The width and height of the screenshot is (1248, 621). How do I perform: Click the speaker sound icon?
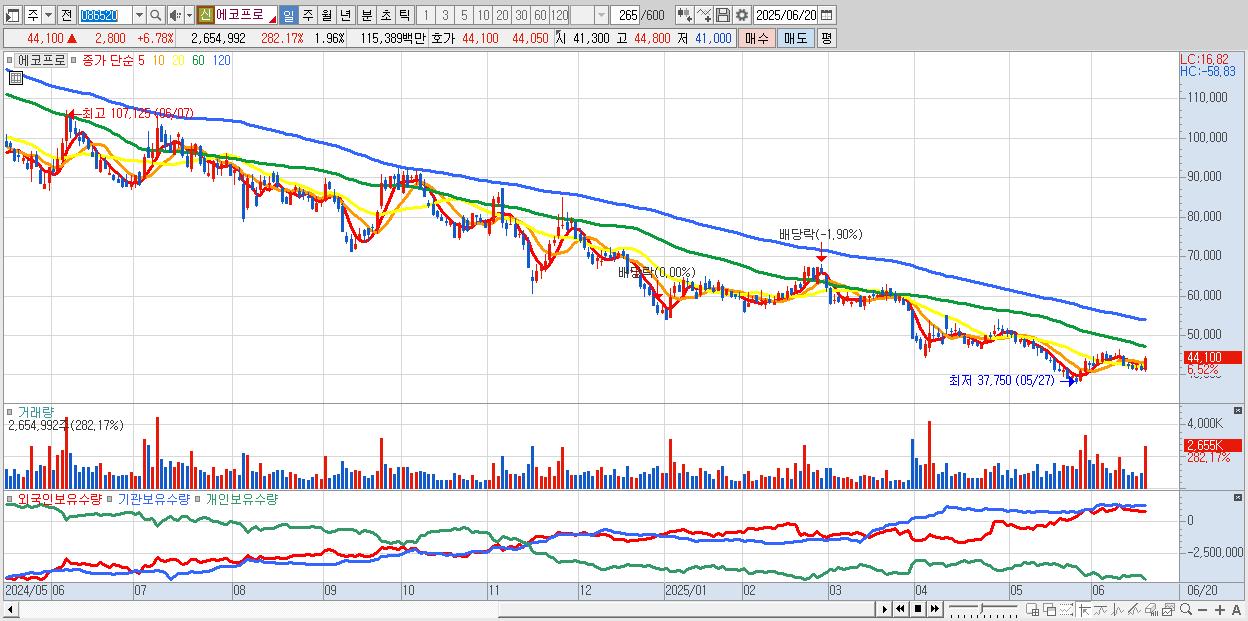coord(174,15)
